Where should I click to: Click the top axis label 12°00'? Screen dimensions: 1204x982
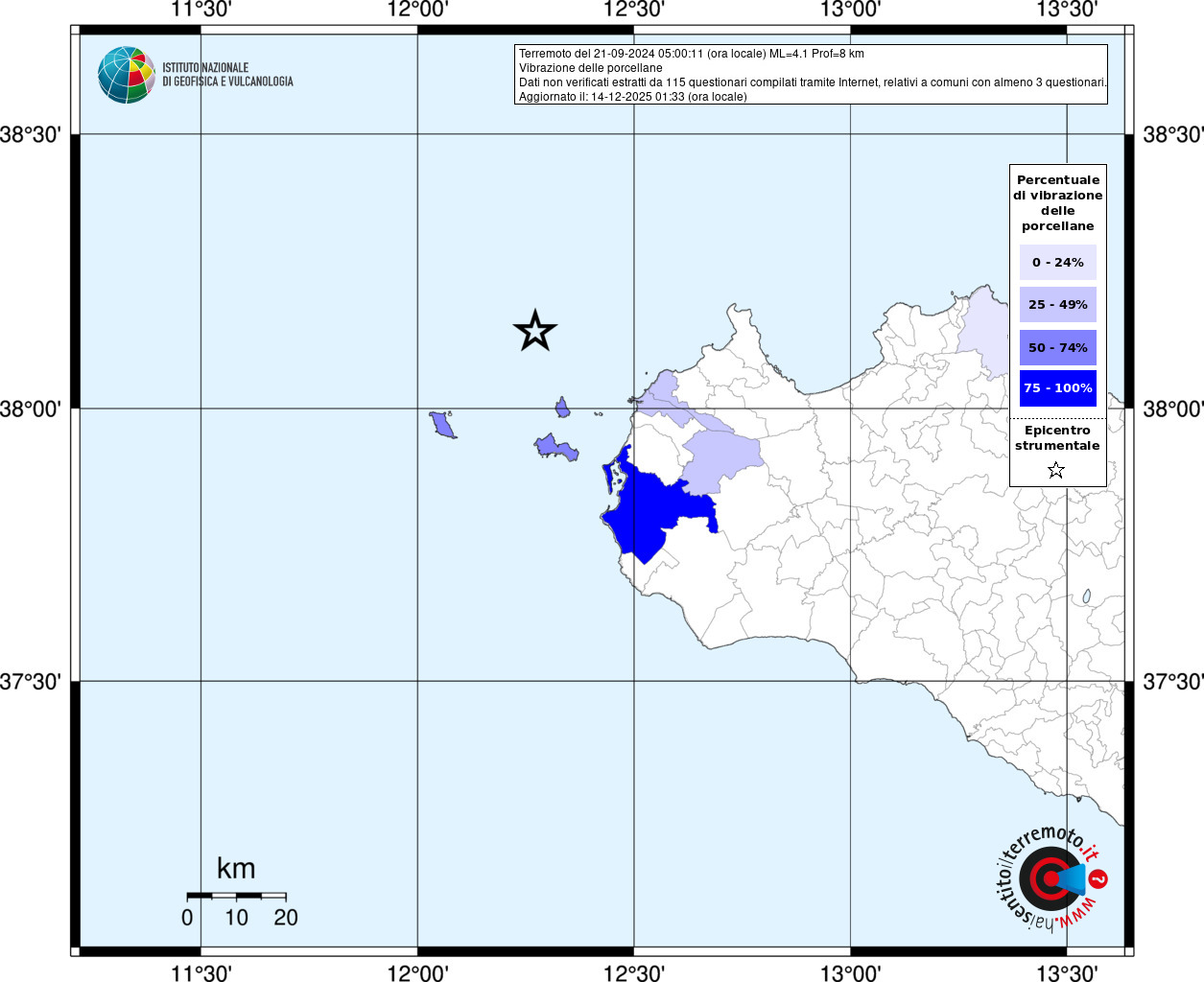[x=418, y=10]
